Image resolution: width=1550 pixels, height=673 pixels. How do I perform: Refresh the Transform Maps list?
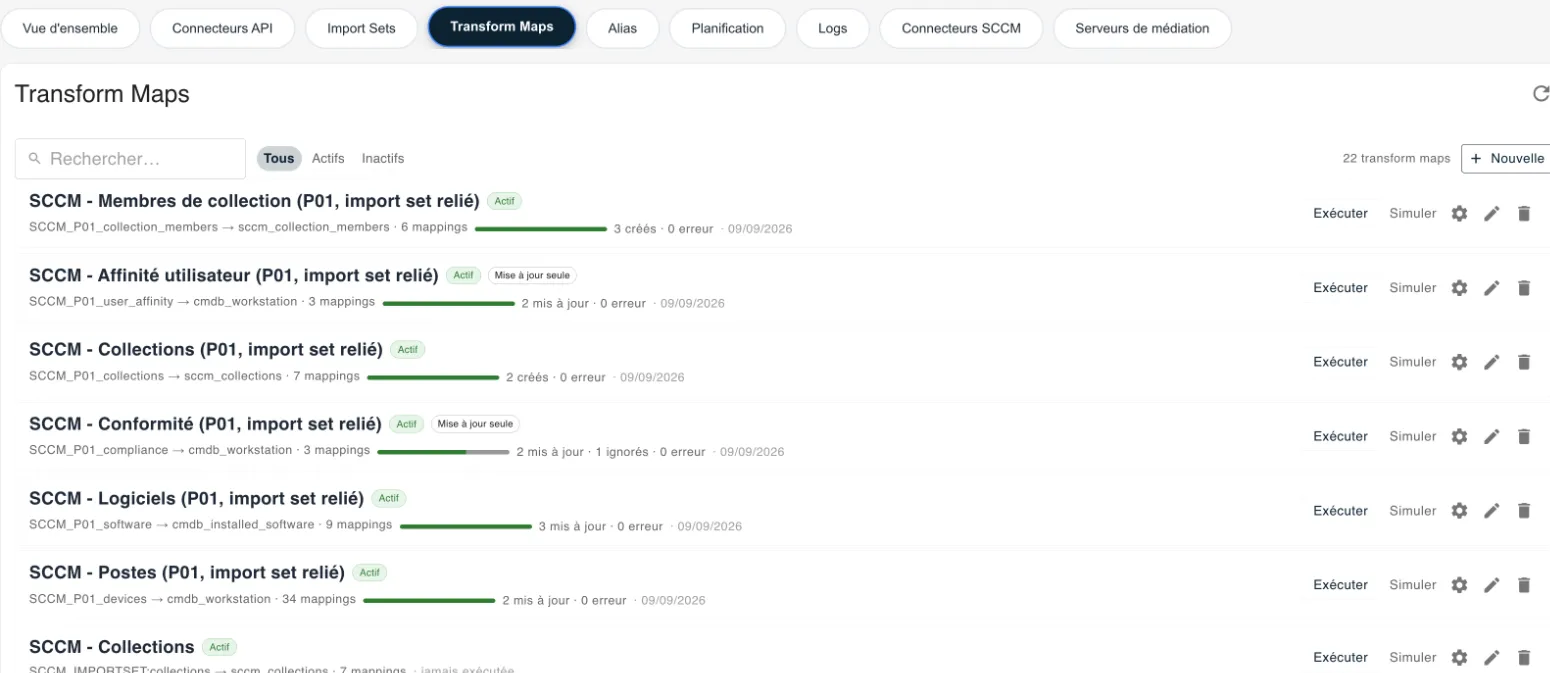pos(1541,94)
